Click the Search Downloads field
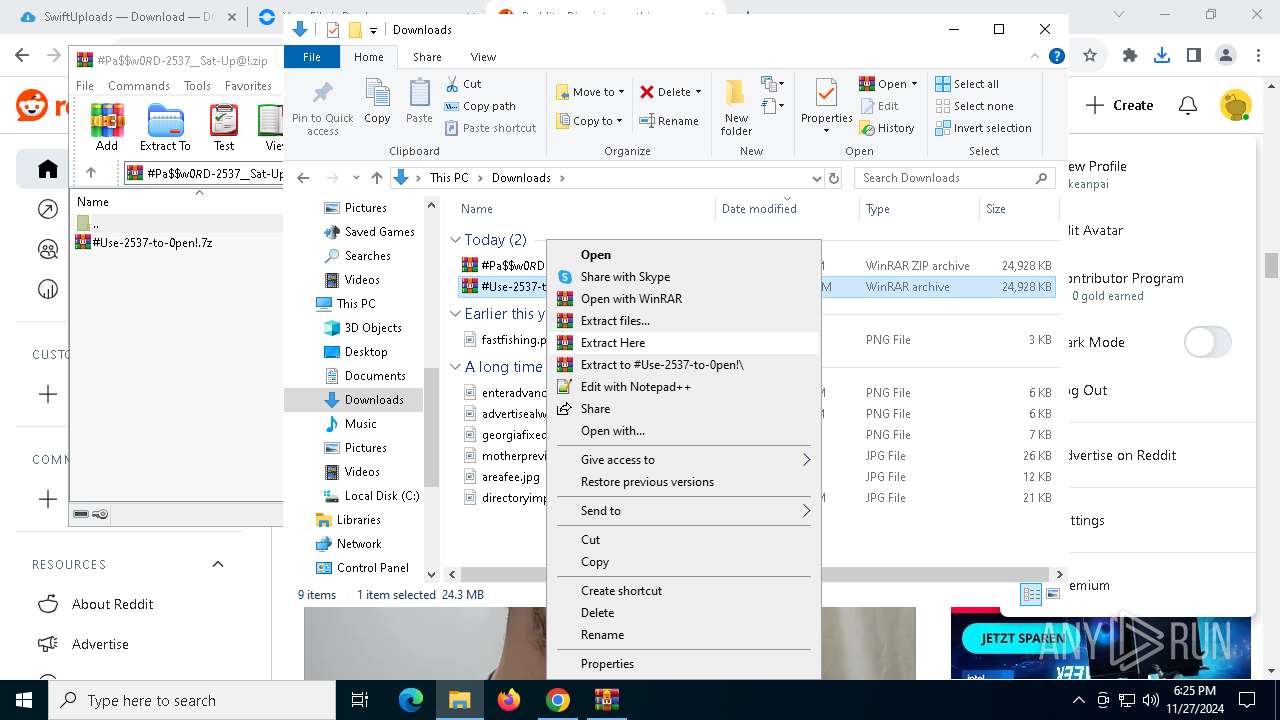The image size is (1280, 720). click(955, 178)
